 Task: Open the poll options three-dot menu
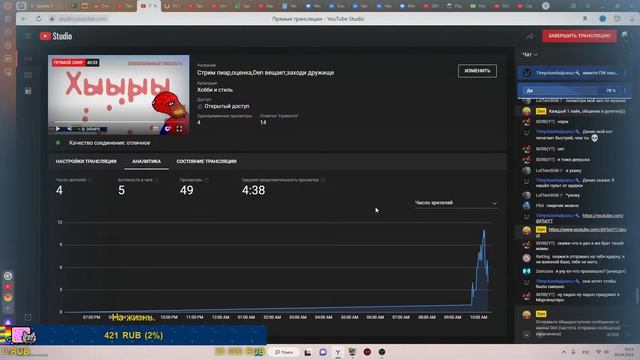pos(625,90)
